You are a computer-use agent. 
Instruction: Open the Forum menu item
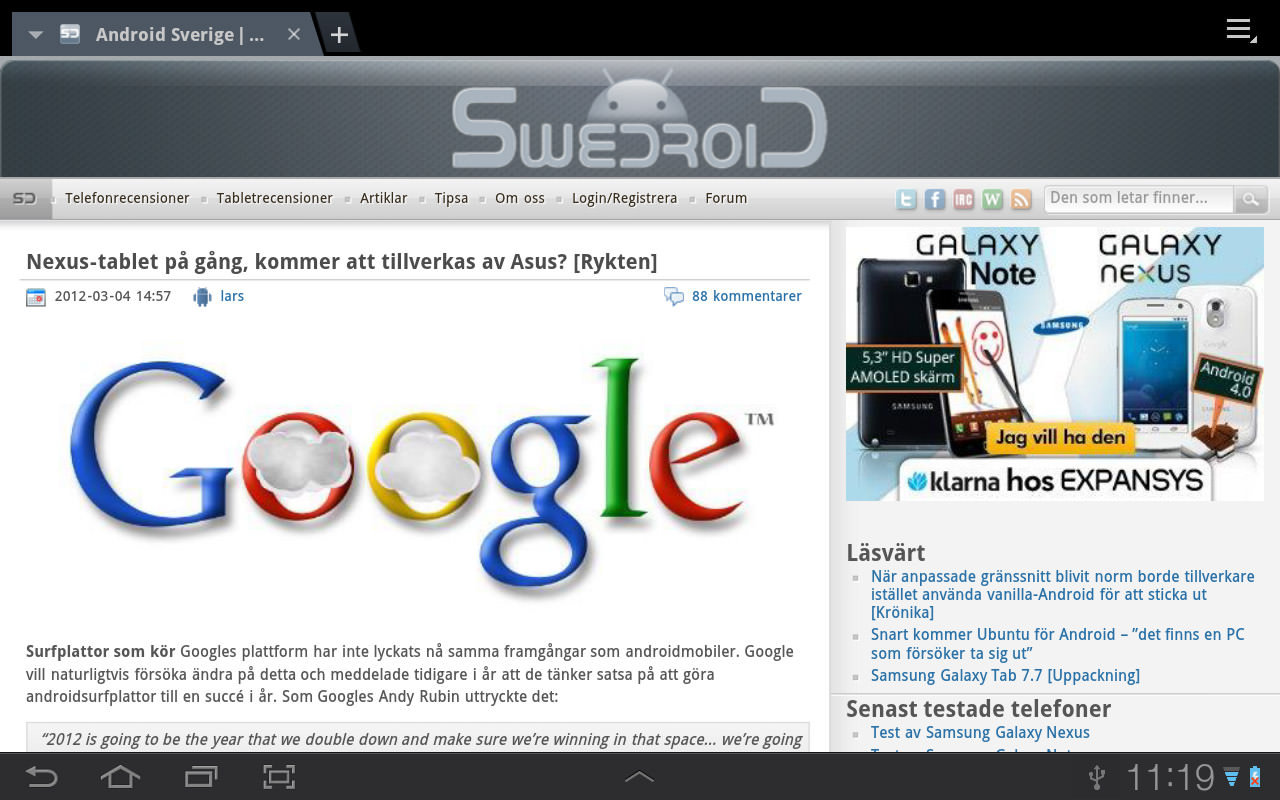[x=726, y=198]
